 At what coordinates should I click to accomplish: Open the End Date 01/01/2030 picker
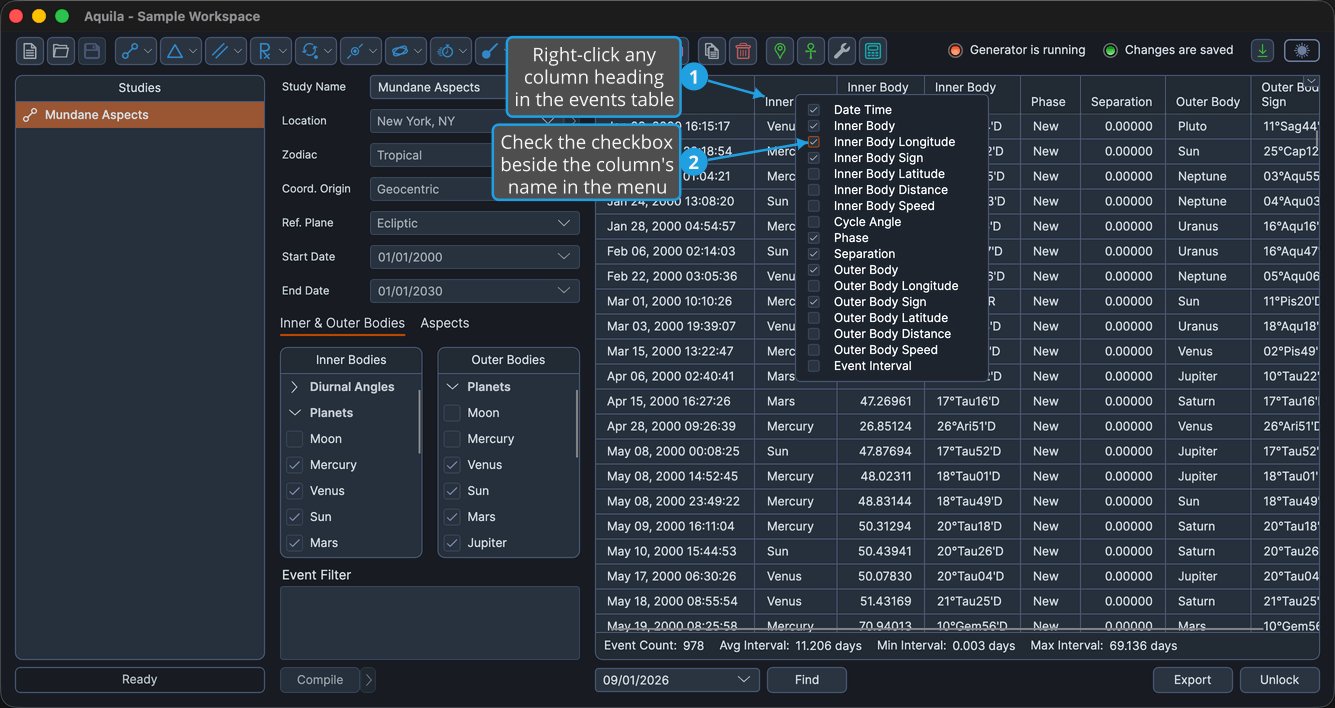(475, 291)
